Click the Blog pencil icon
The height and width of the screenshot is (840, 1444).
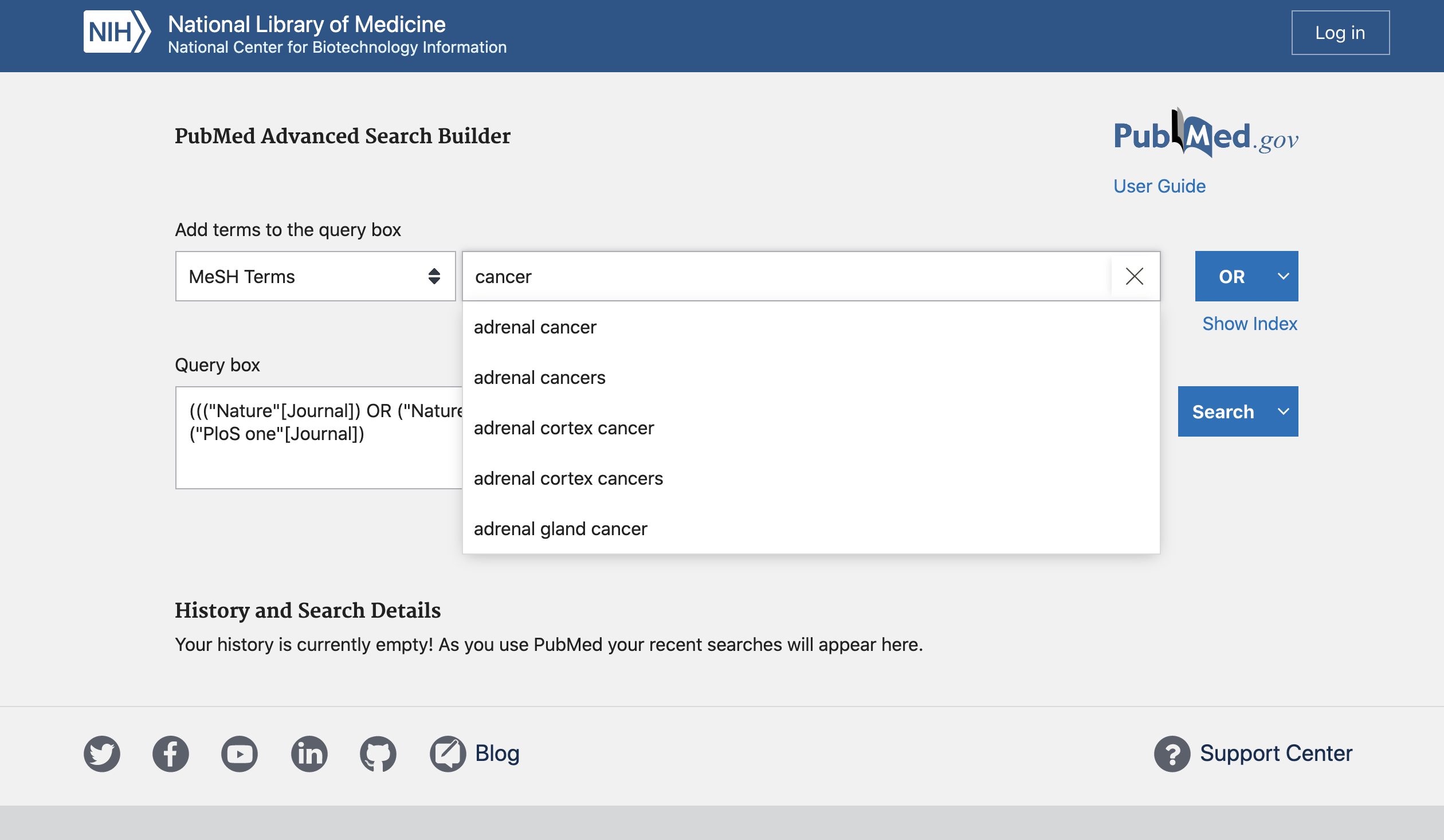tap(448, 753)
